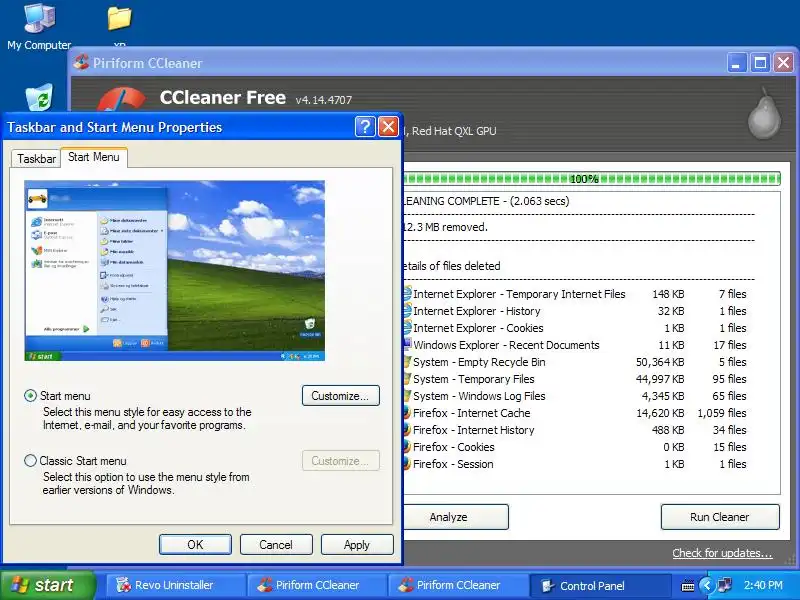Click the '1,059 files' count value
The image size is (800, 600).
tap(722, 413)
